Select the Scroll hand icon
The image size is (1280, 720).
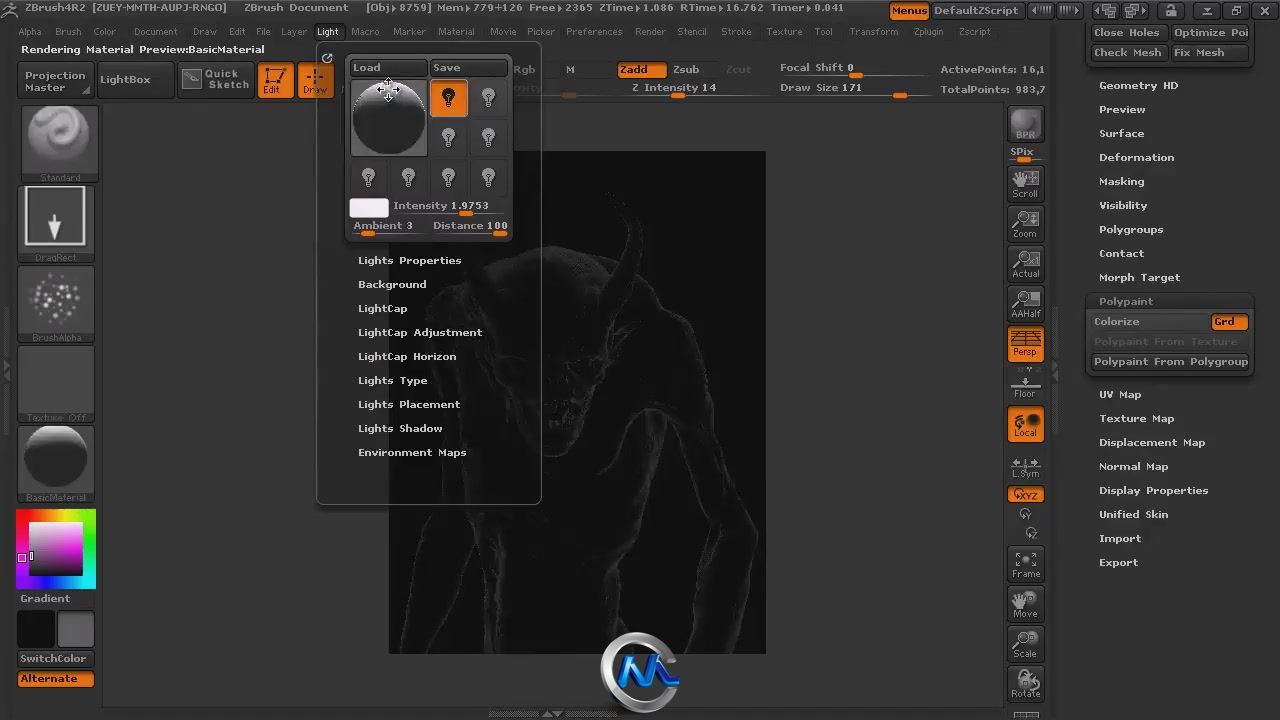1025,182
